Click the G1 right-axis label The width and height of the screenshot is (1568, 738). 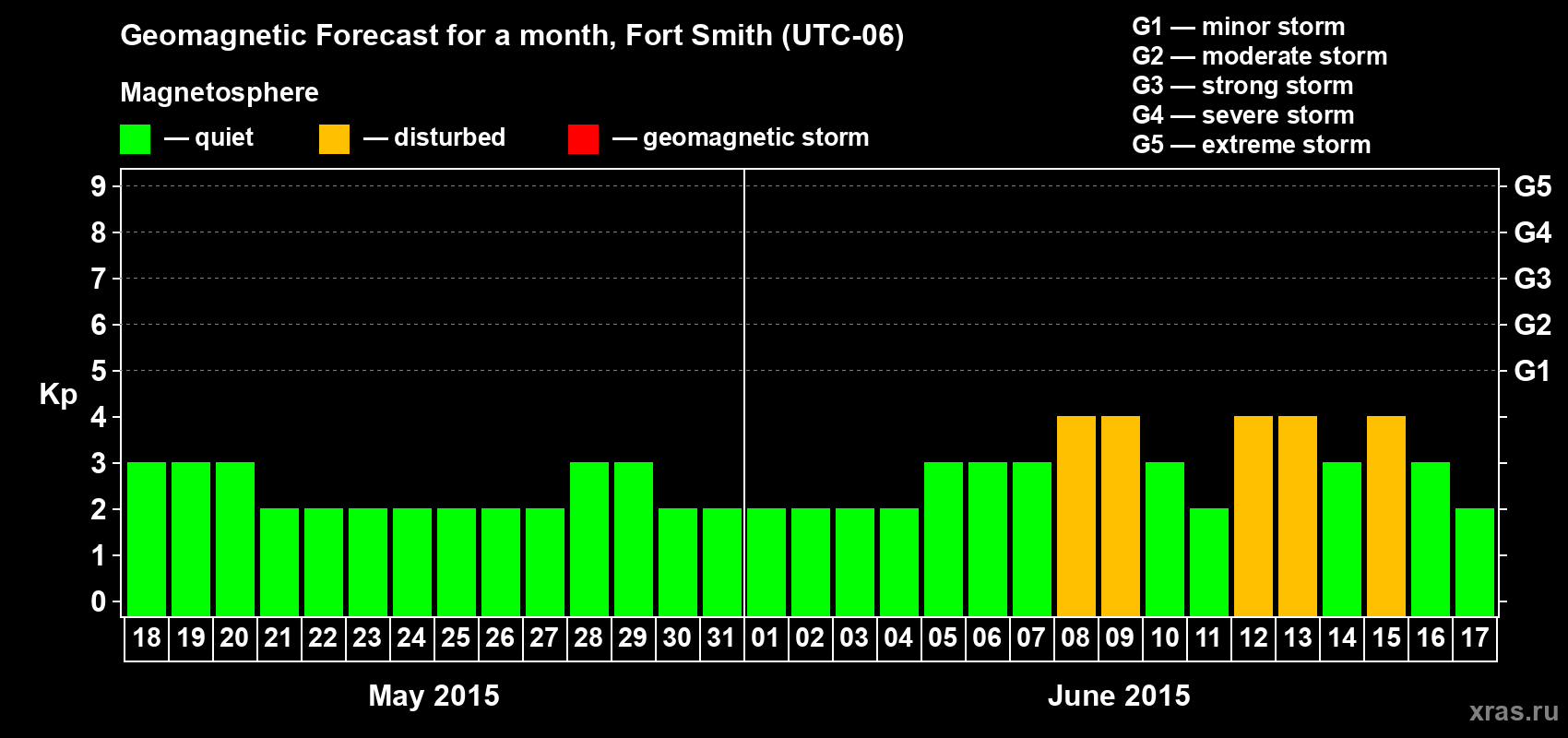tap(1532, 371)
